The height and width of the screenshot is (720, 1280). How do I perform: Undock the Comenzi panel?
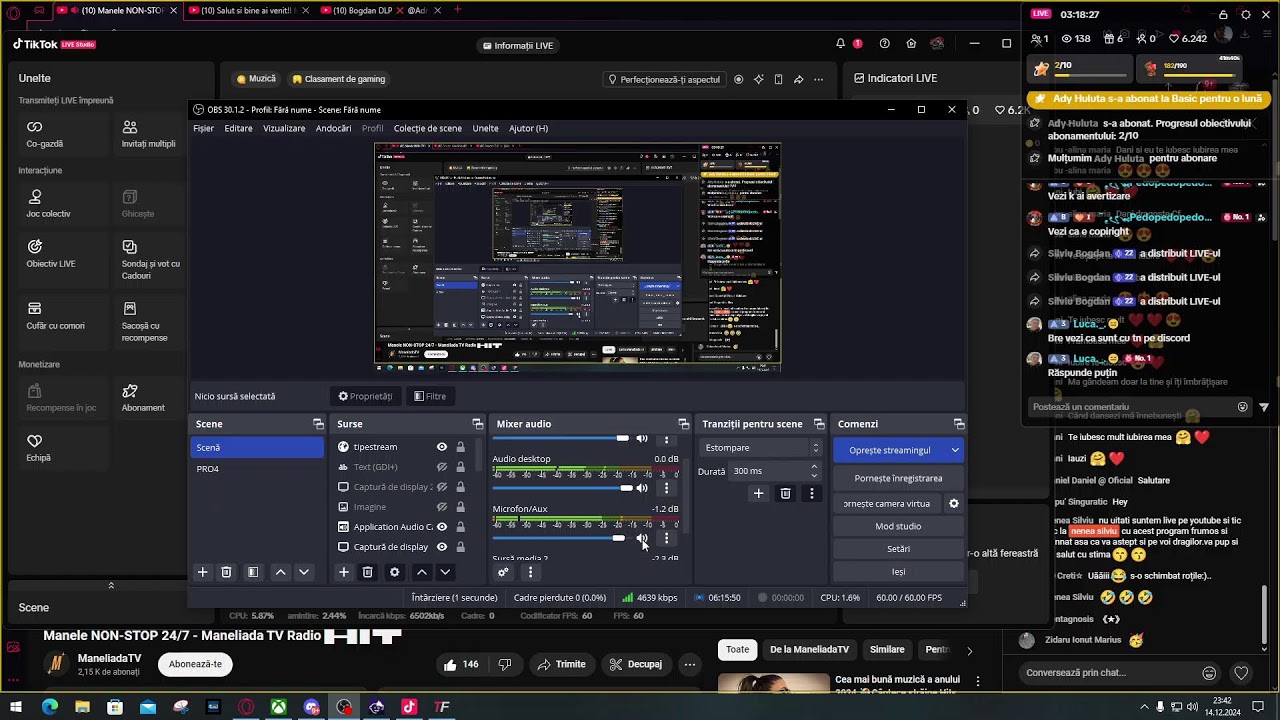pyautogui.click(x=959, y=424)
